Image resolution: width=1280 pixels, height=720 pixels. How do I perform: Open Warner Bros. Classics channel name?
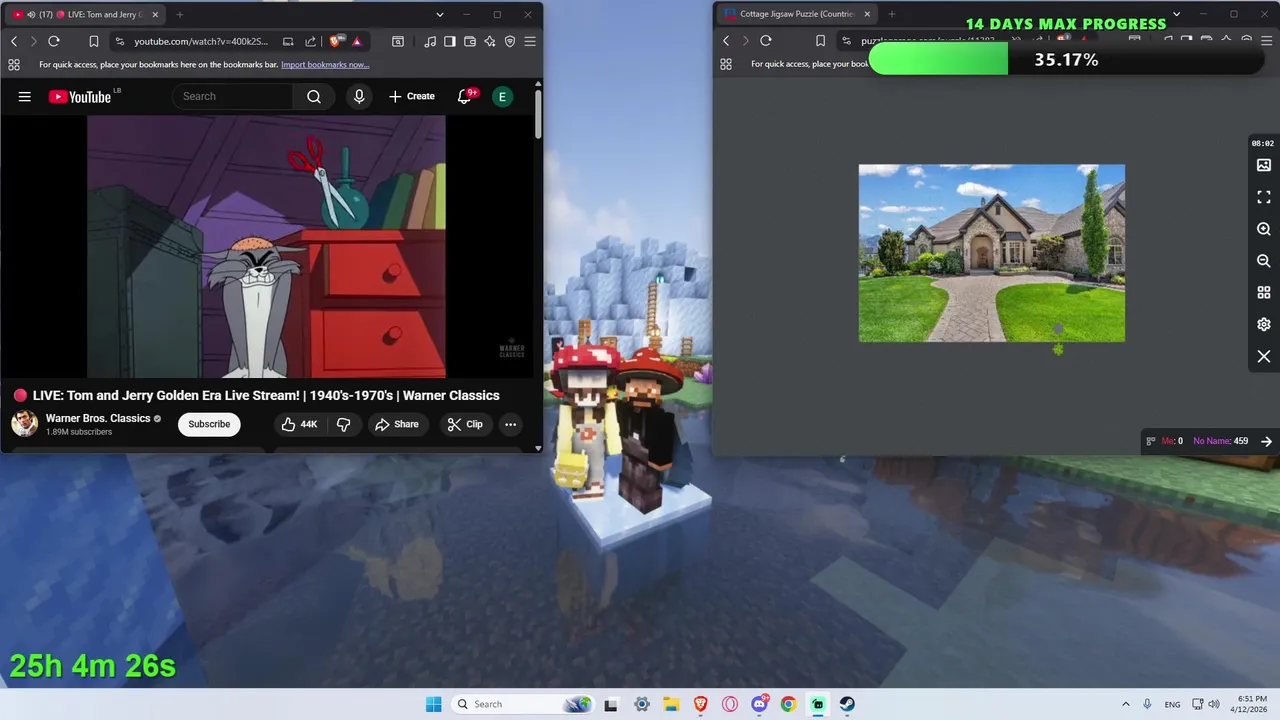(98, 418)
